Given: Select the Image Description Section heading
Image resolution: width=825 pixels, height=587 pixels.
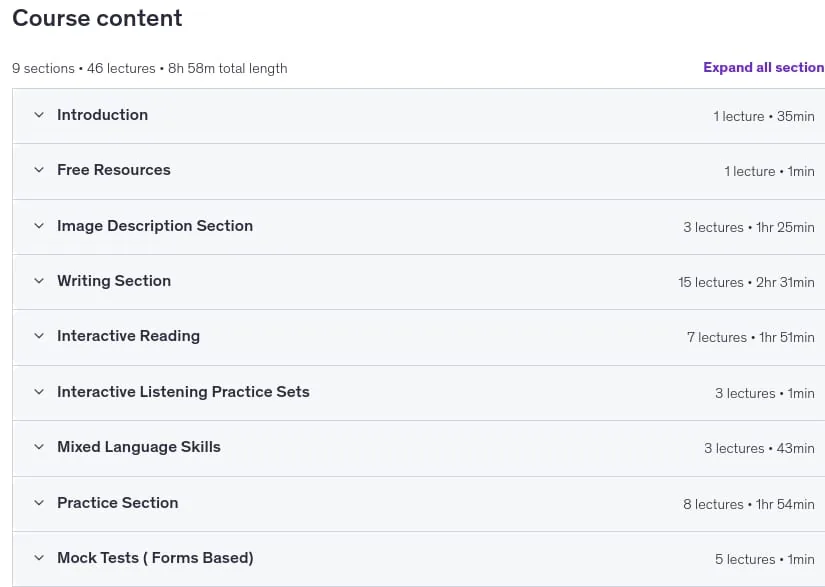Looking at the screenshot, I should point(155,226).
